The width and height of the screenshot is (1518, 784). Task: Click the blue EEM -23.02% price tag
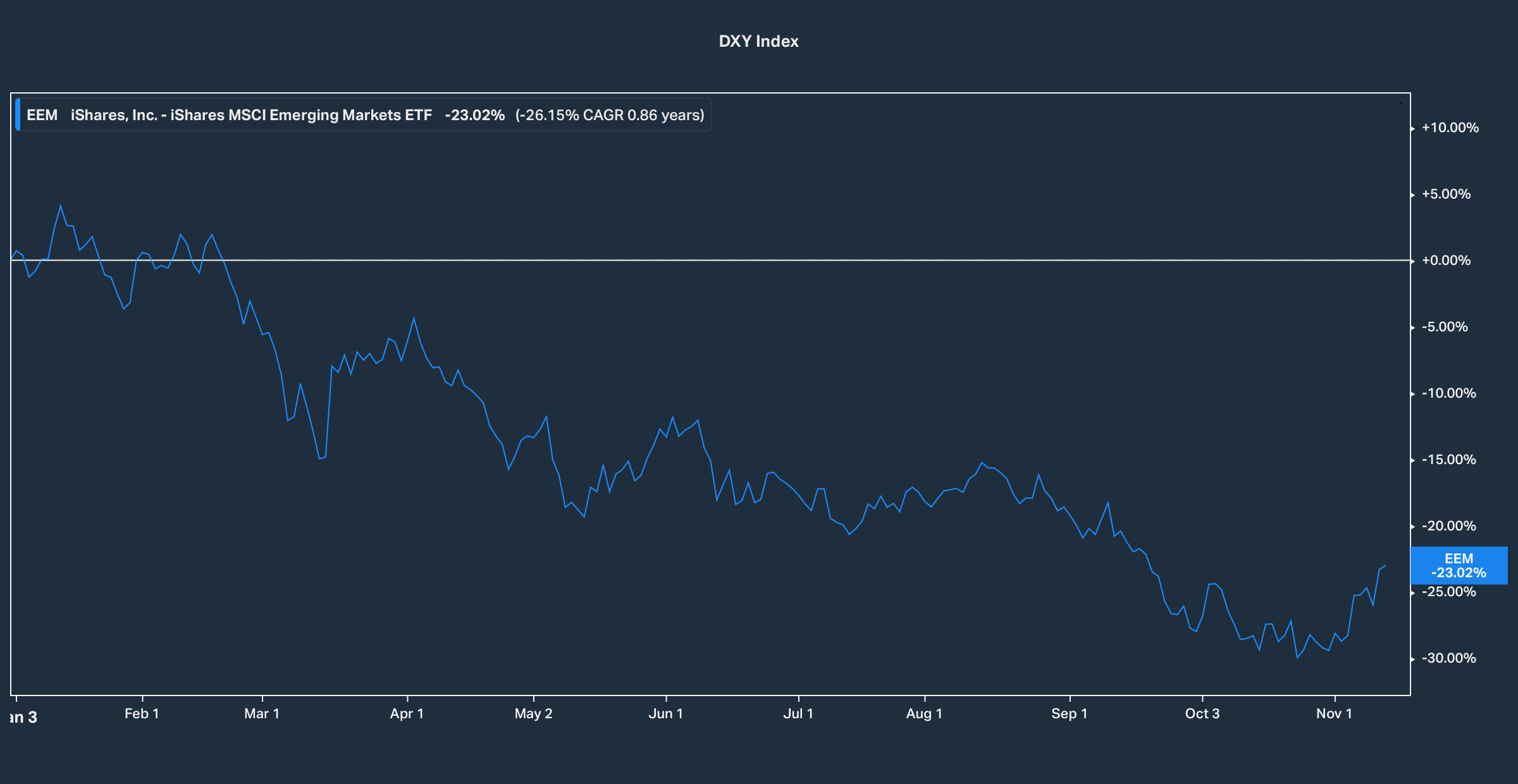[1459, 565]
